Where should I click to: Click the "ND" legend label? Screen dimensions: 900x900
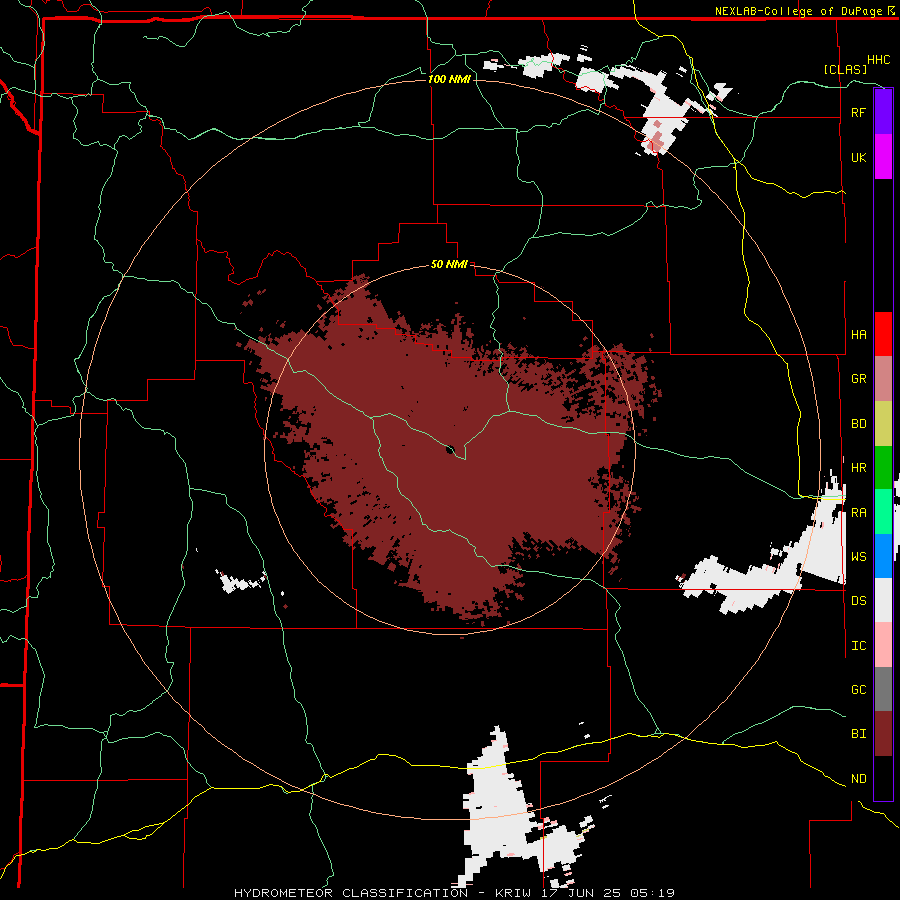[858, 778]
